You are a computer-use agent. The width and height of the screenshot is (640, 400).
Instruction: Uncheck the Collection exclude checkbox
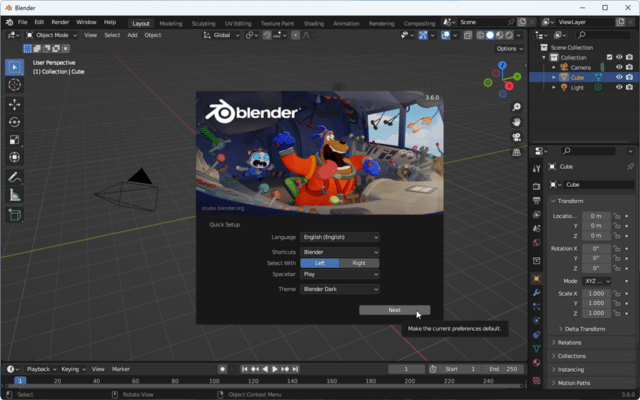click(609, 57)
